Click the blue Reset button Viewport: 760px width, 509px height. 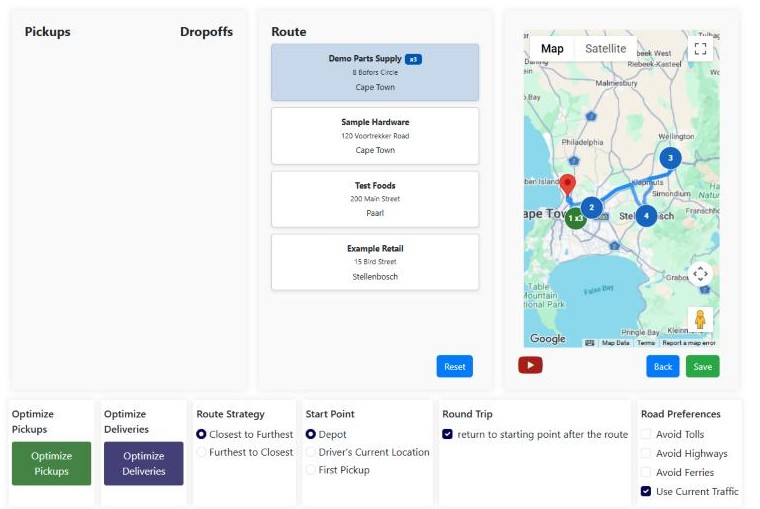(x=455, y=366)
